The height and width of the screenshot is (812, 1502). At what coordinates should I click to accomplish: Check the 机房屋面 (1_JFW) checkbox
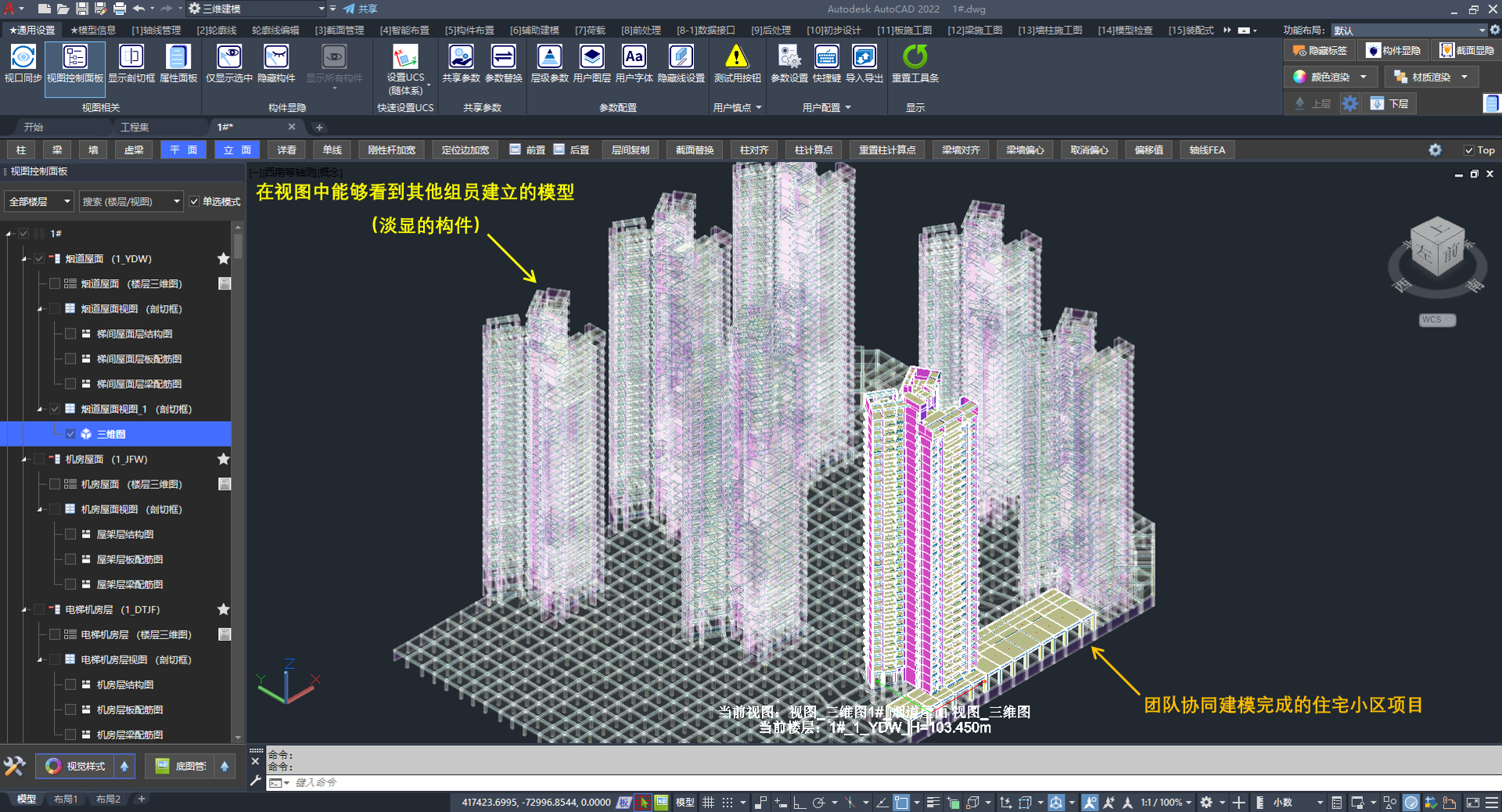click(x=39, y=459)
